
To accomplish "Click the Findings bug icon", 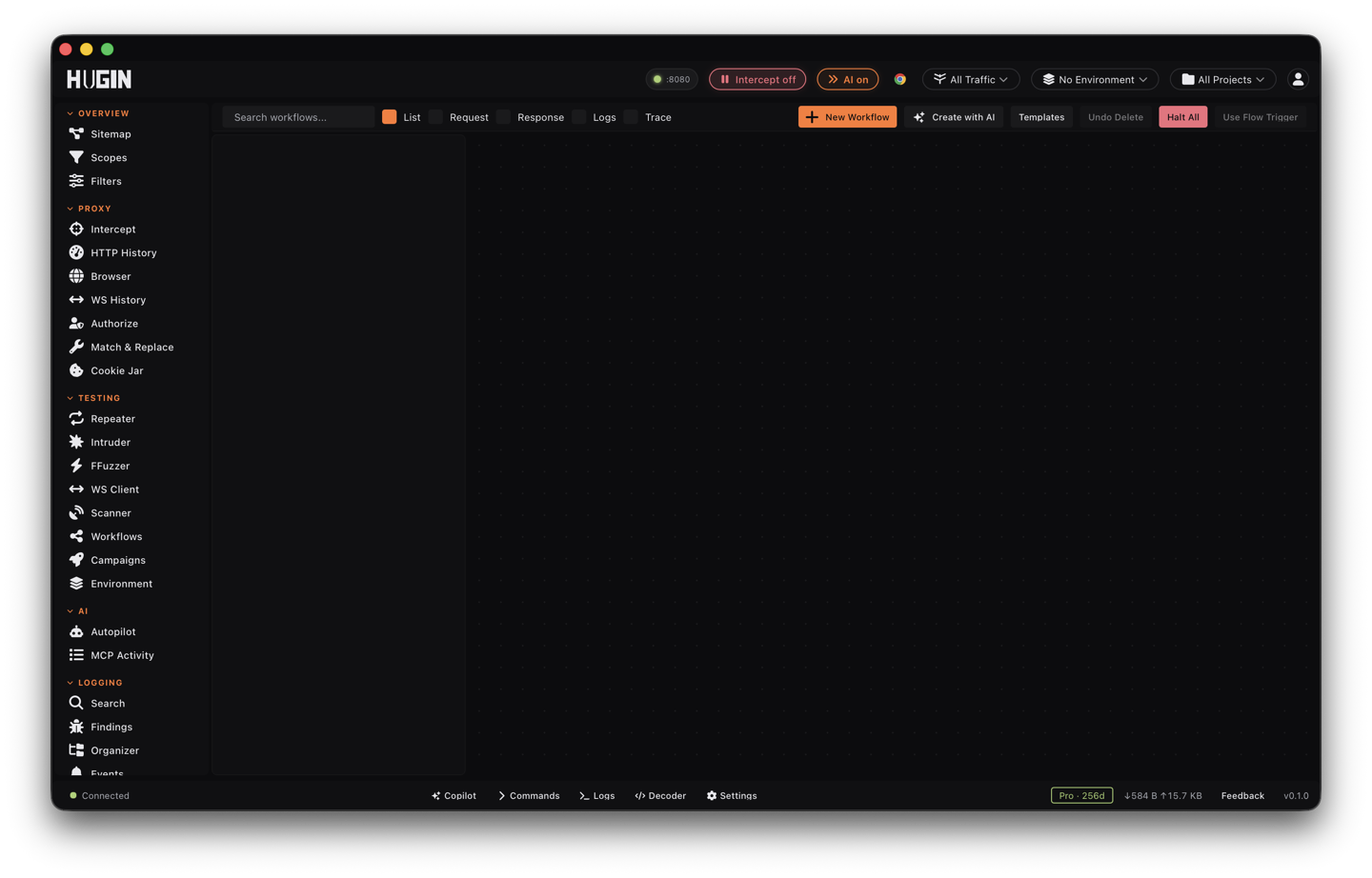I will 76,727.
